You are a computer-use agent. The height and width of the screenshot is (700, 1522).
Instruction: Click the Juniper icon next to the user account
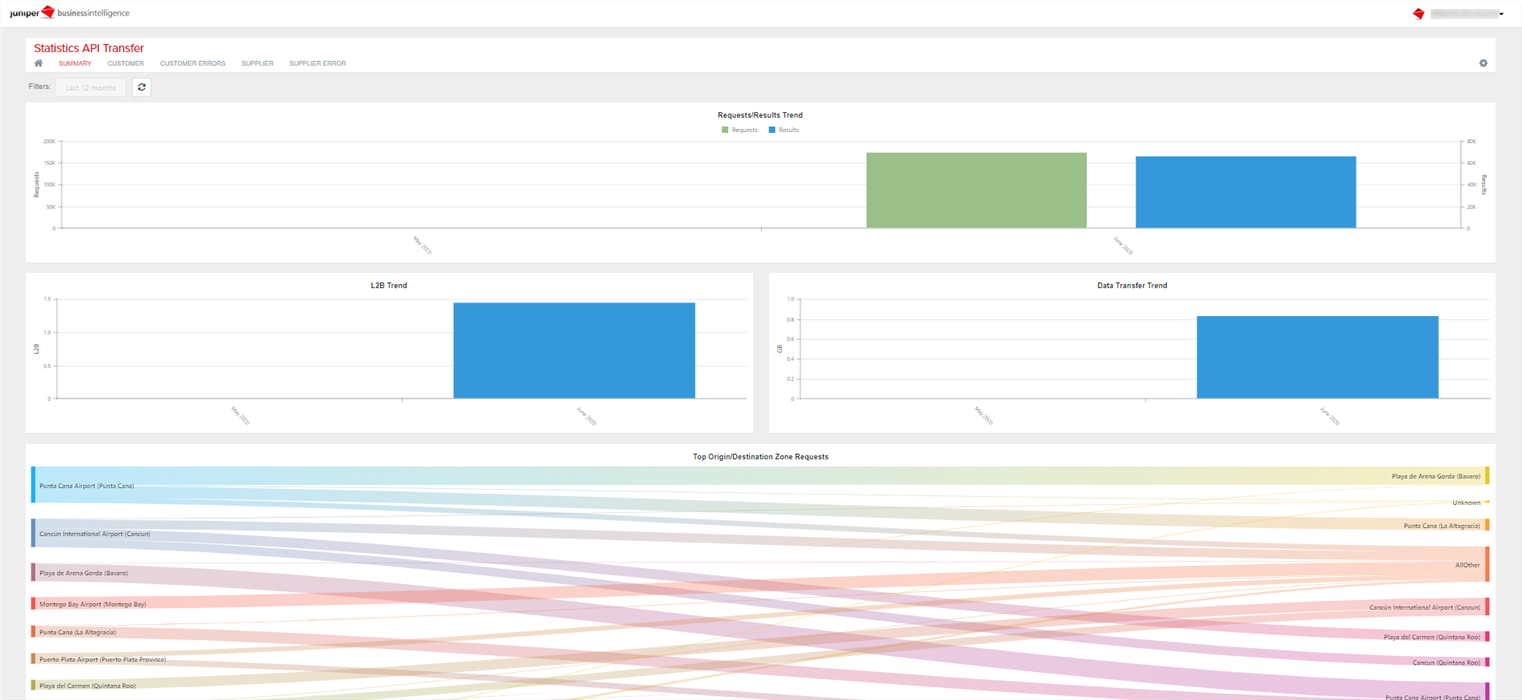[x=1417, y=13]
